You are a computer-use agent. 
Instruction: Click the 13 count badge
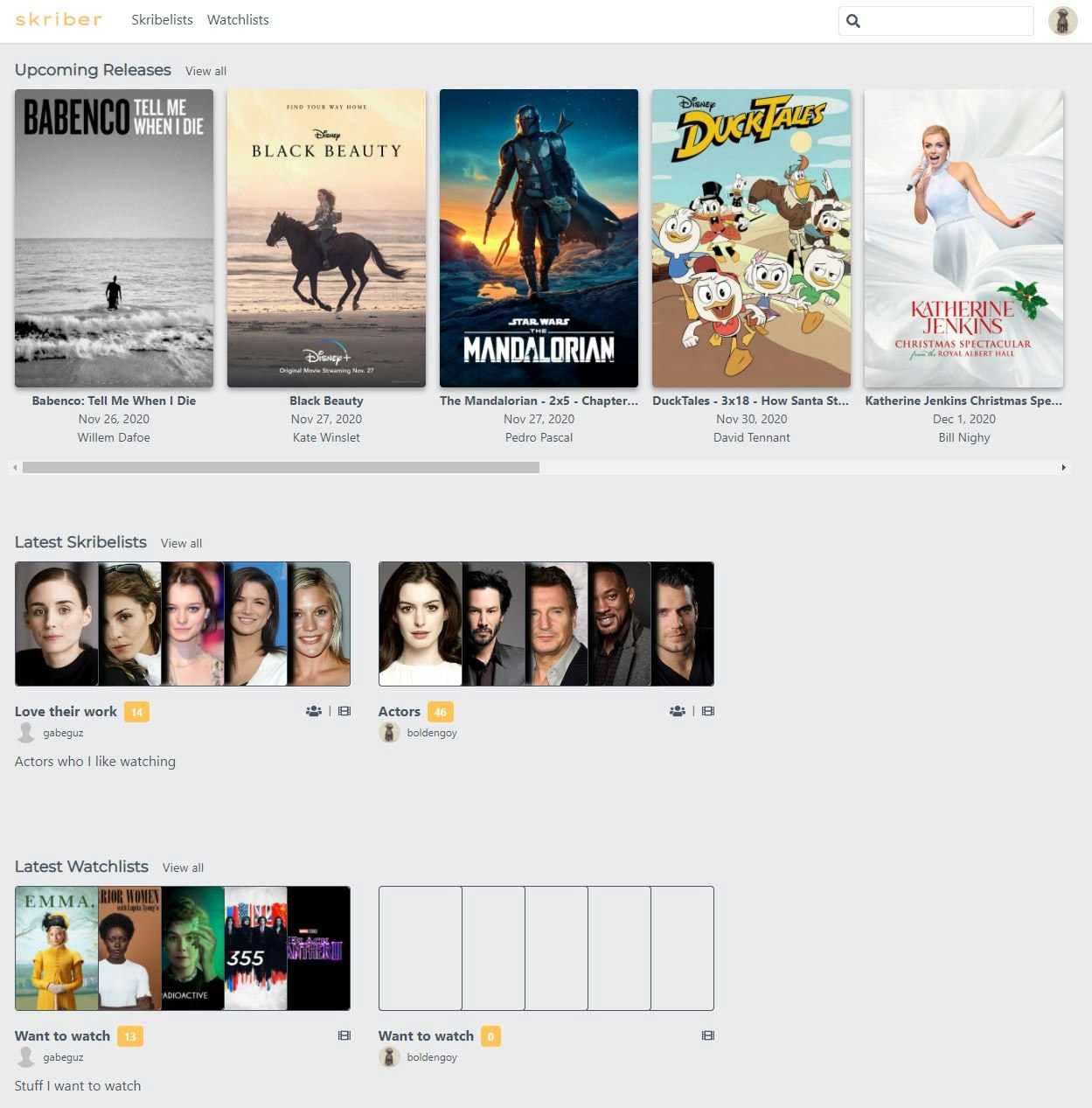[130, 1036]
